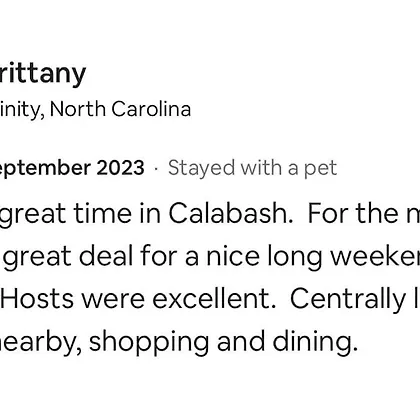Click the word 'excellent.' in review
The image size is (420, 420).
pos(214,299)
